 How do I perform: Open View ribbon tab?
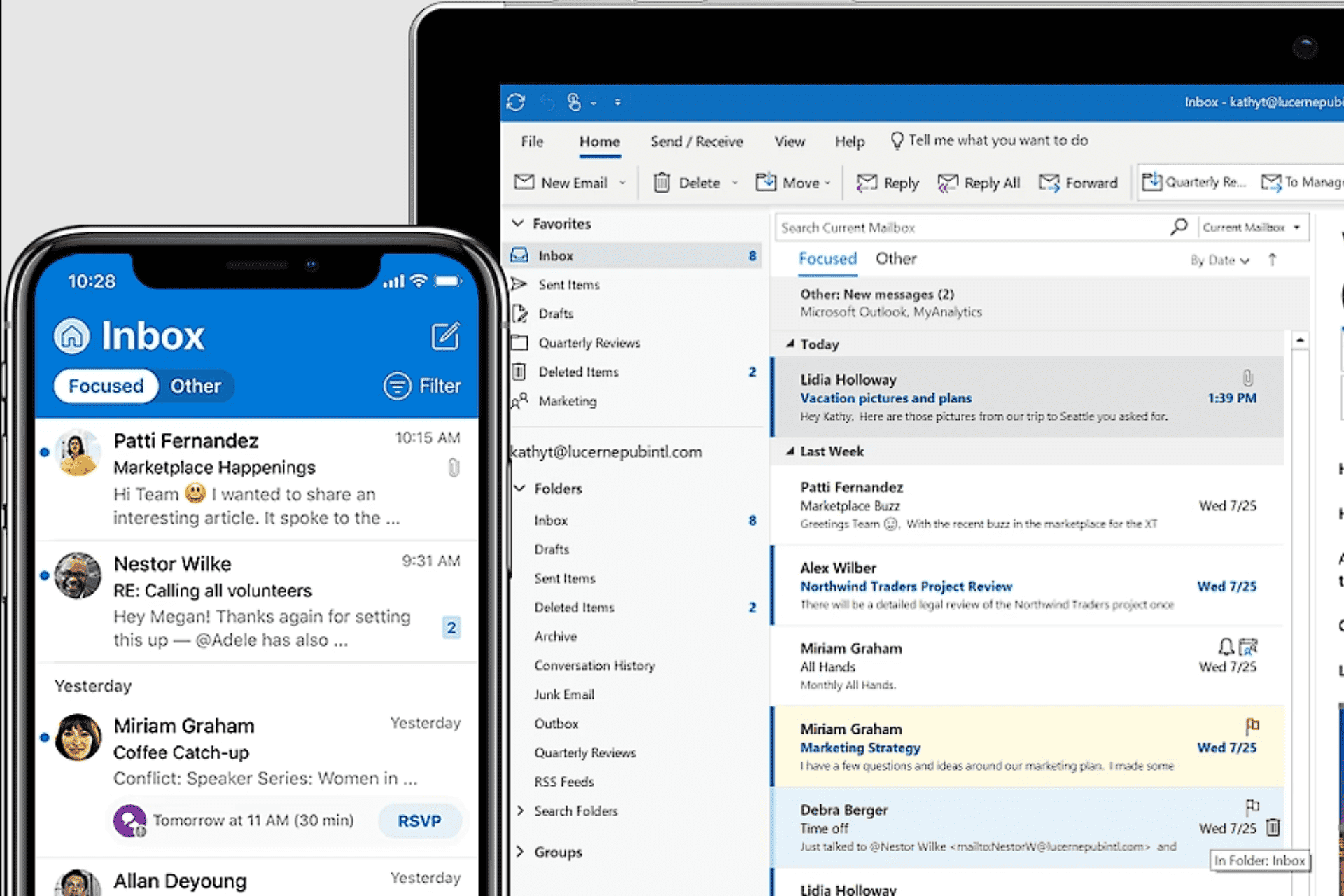click(790, 141)
